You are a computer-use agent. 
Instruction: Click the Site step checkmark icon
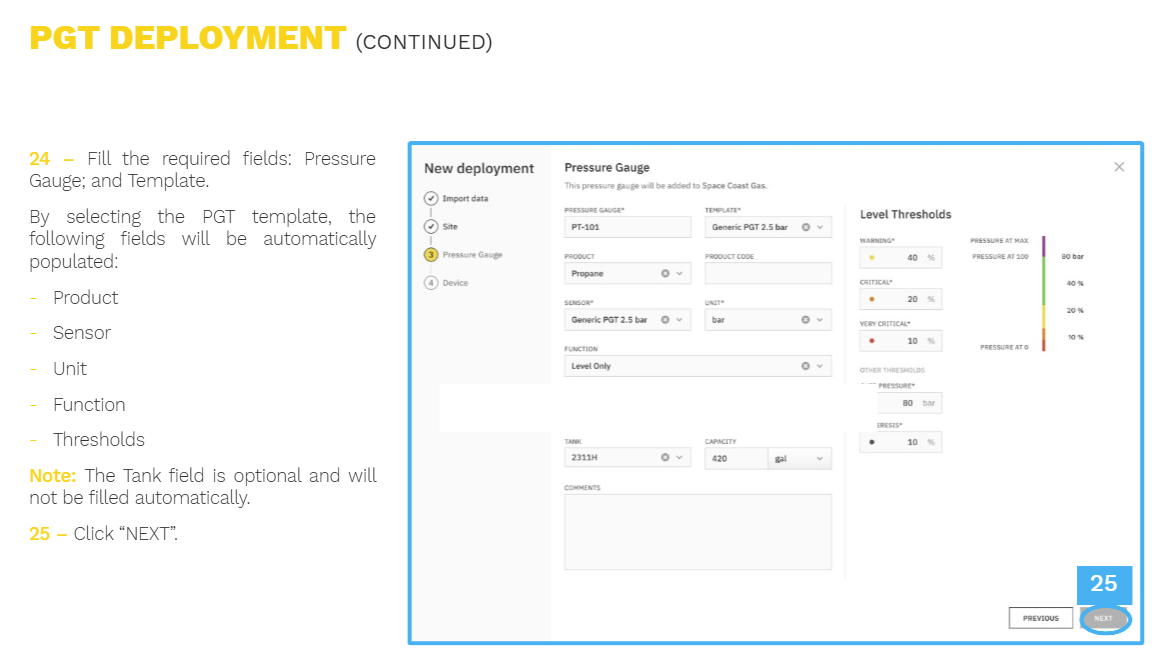click(x=431, y=227)
